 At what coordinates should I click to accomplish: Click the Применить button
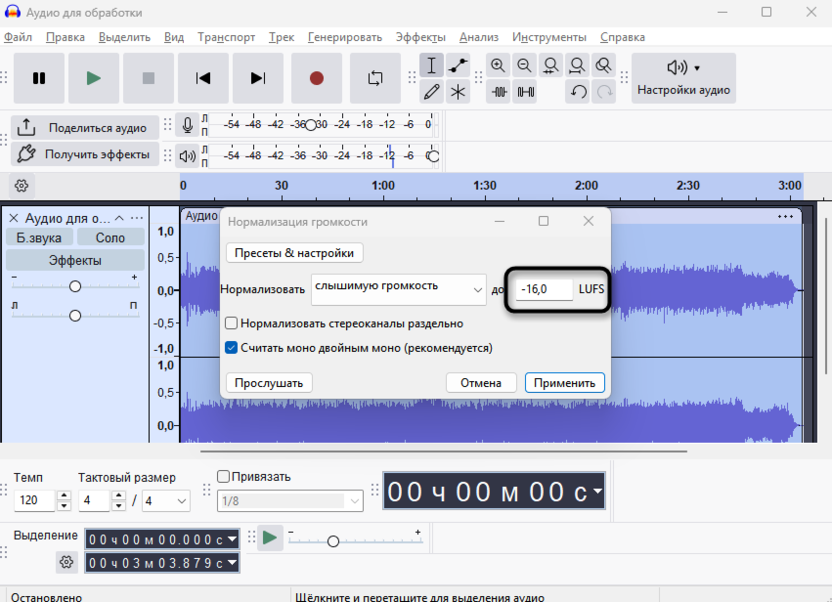[565, 382]
